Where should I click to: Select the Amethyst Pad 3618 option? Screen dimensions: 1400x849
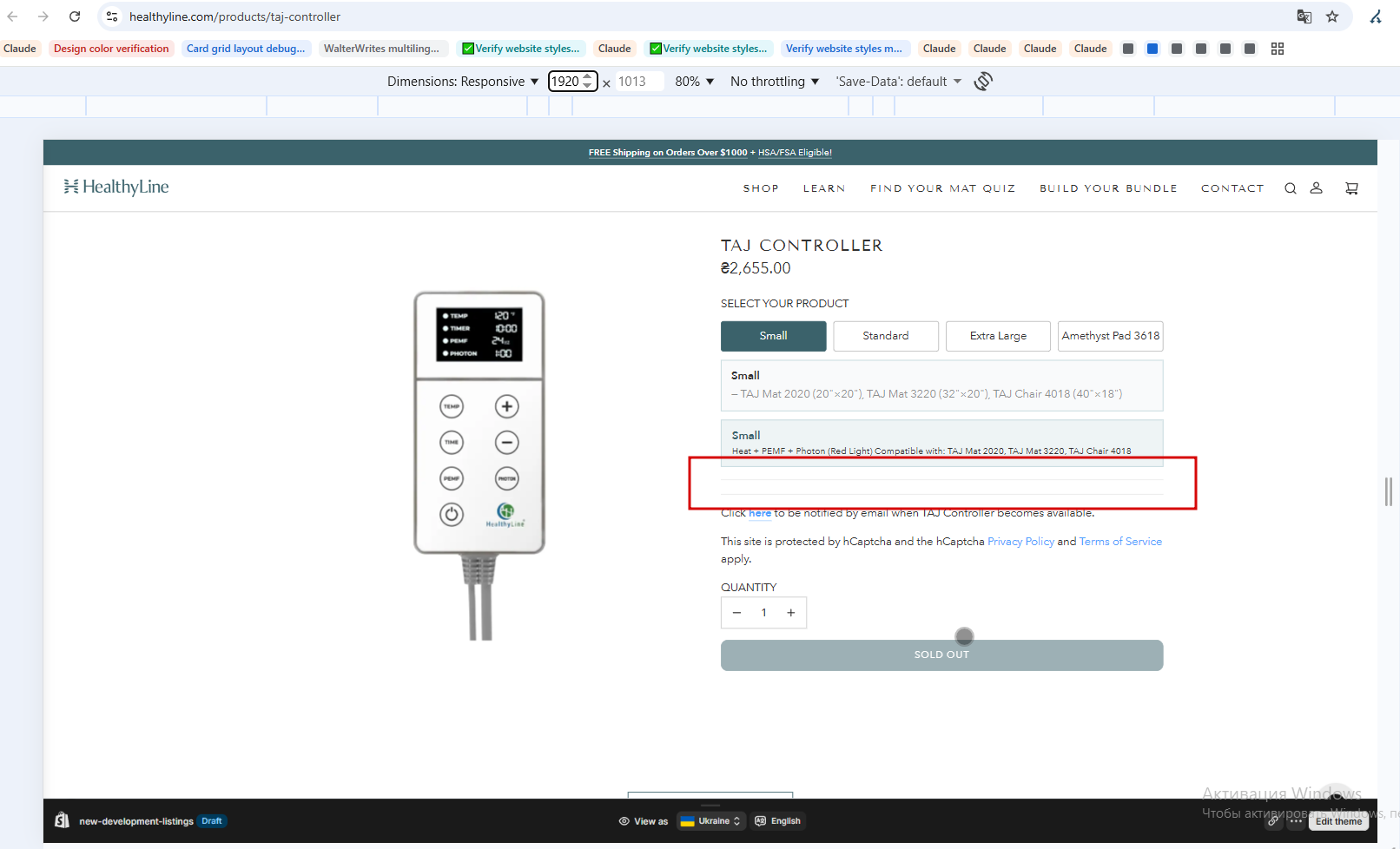click(x=1111, y=336)
